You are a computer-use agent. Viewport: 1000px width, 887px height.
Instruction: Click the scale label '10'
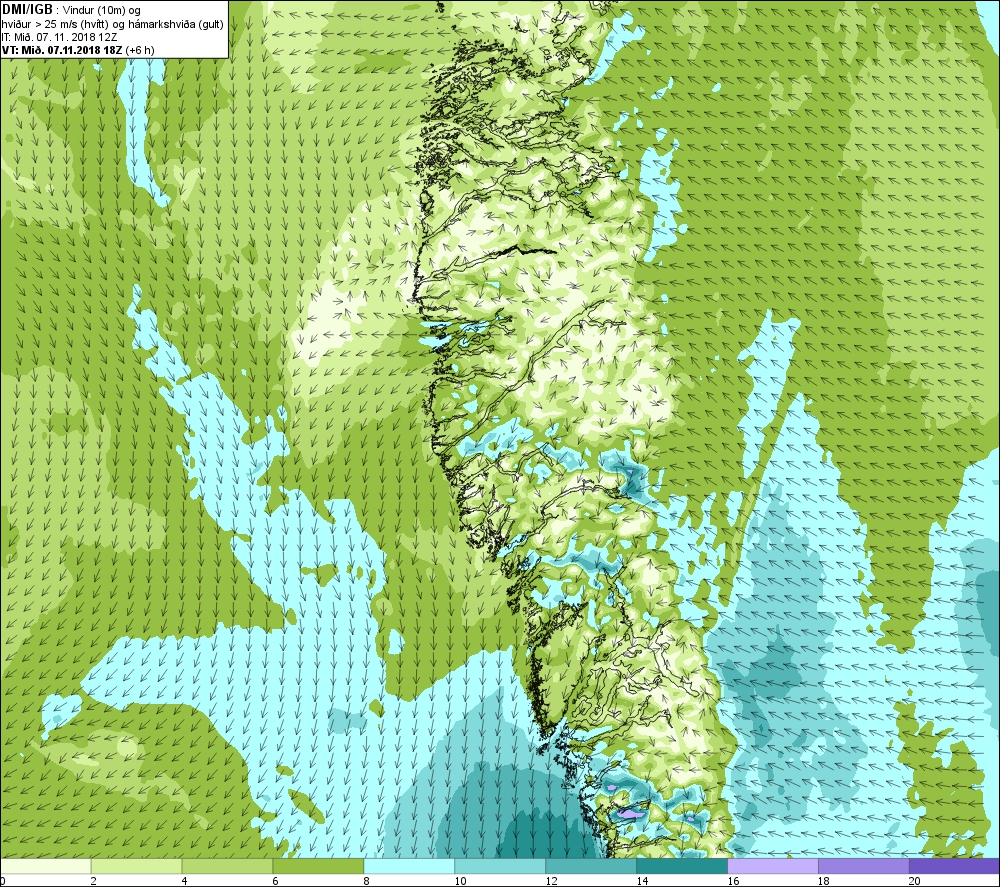[460, 881]
